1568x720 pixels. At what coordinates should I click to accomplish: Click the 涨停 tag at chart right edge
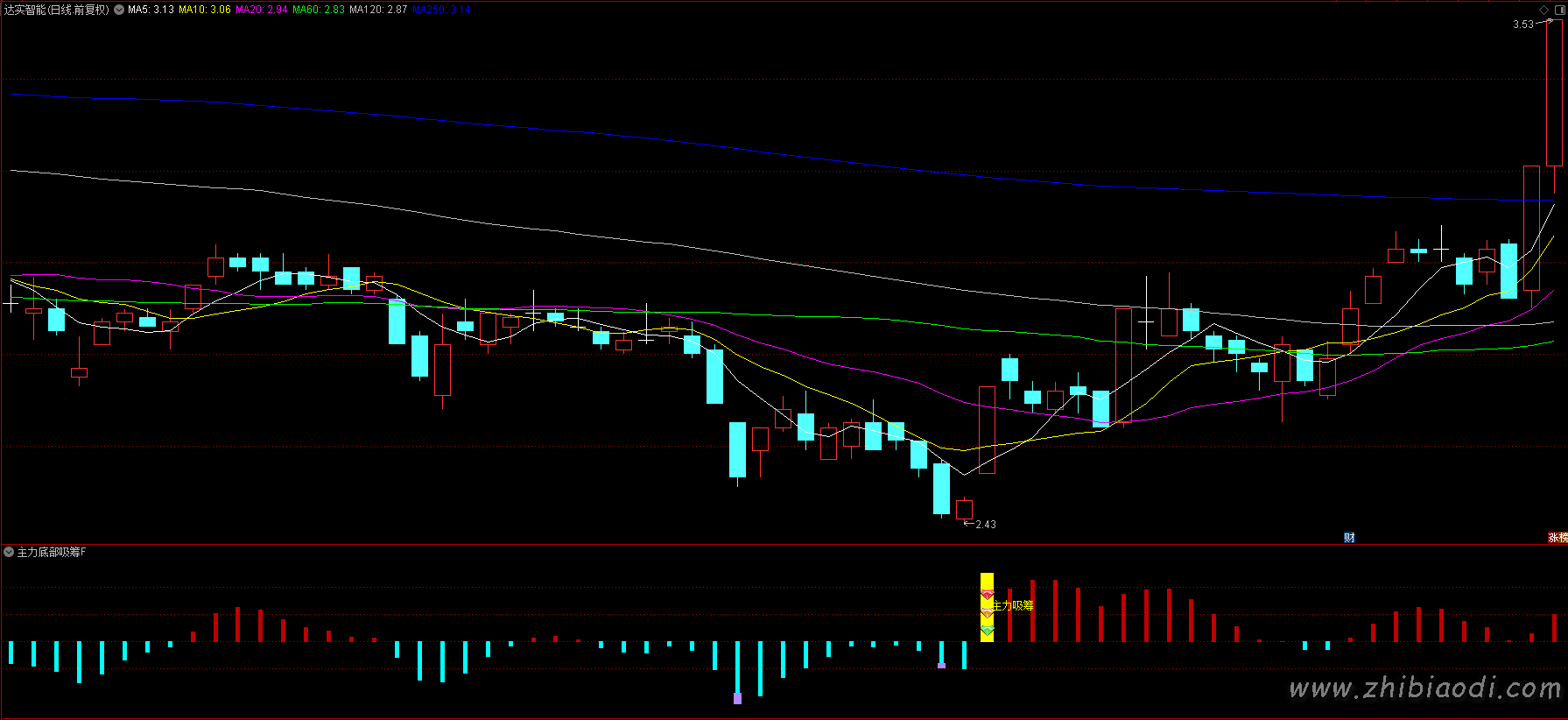(1557, 538)
